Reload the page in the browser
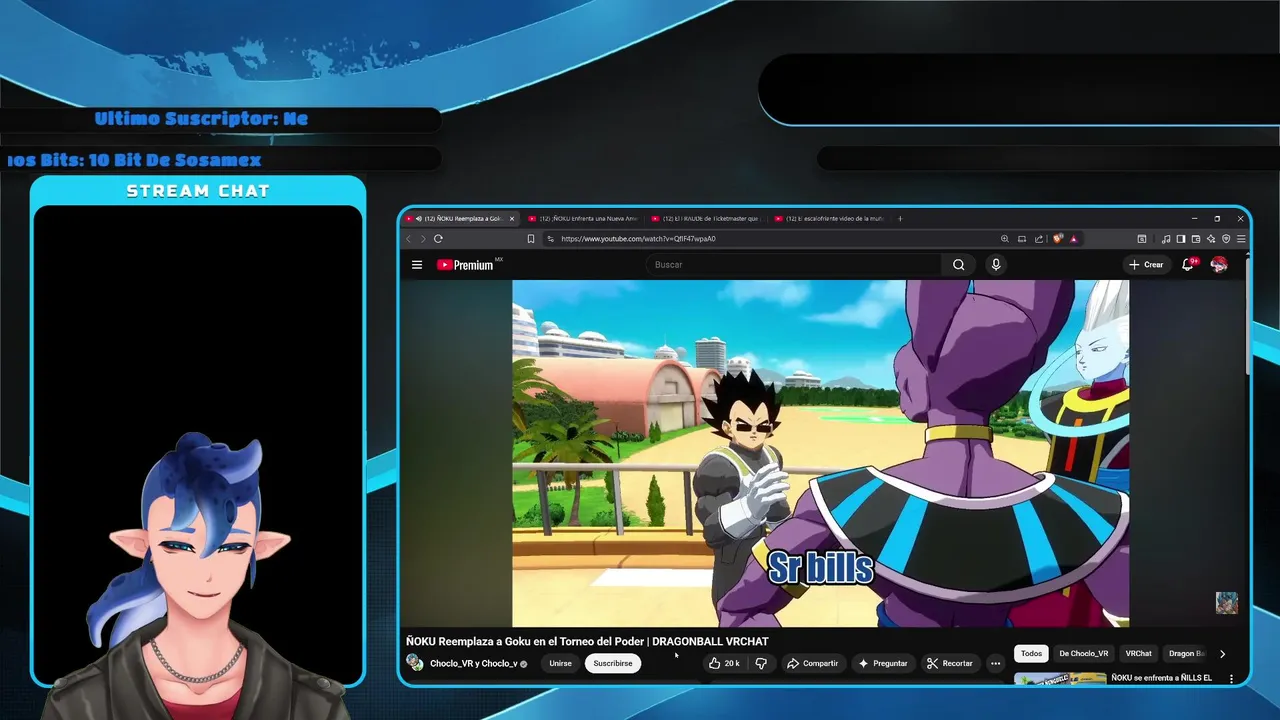1280x720 pixels. click(438, 239)
